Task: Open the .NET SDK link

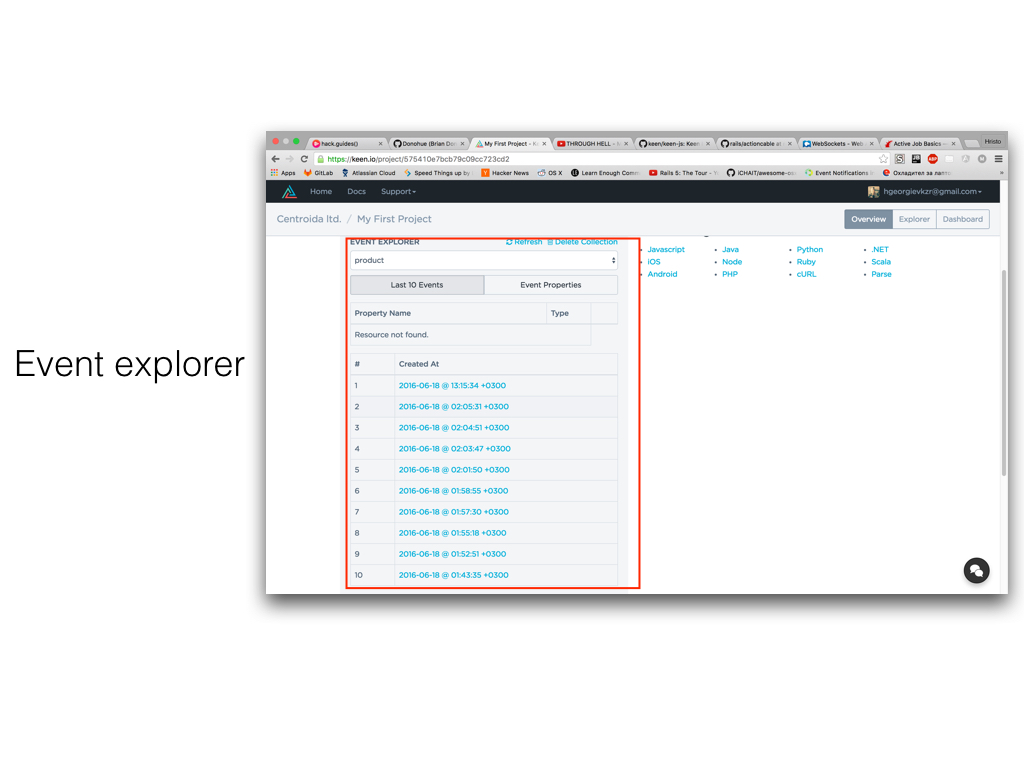Action: click(x=880, y=249)
